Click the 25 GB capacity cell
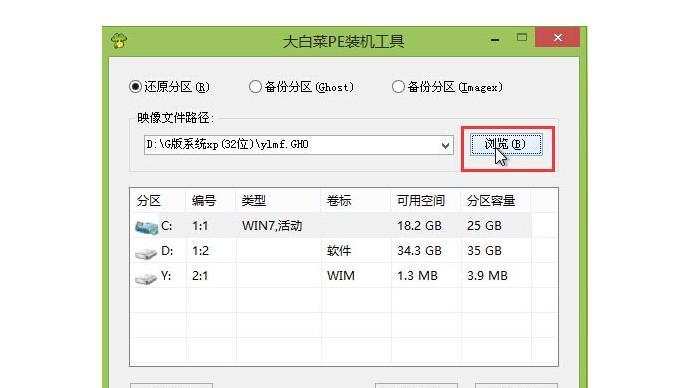The width and height of the screenshot is (700, 388). [x=484, y=226]
